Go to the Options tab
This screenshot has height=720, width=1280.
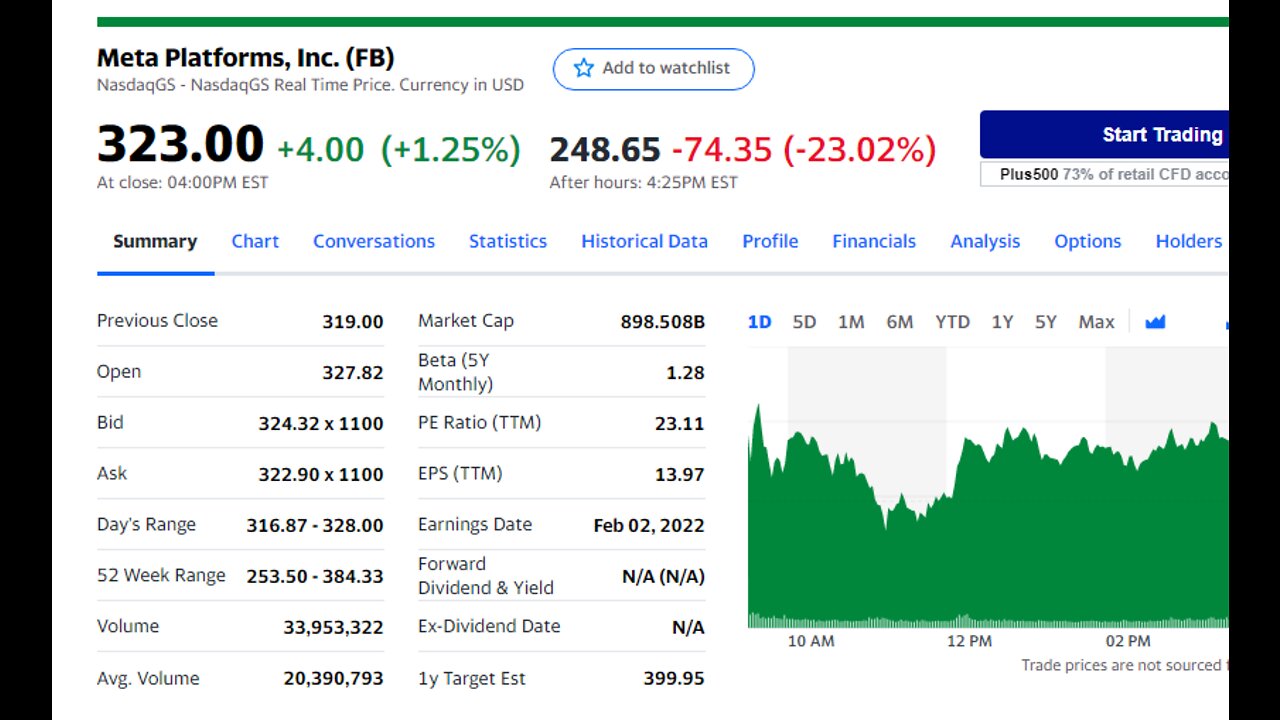click(x=1088, y=241)
